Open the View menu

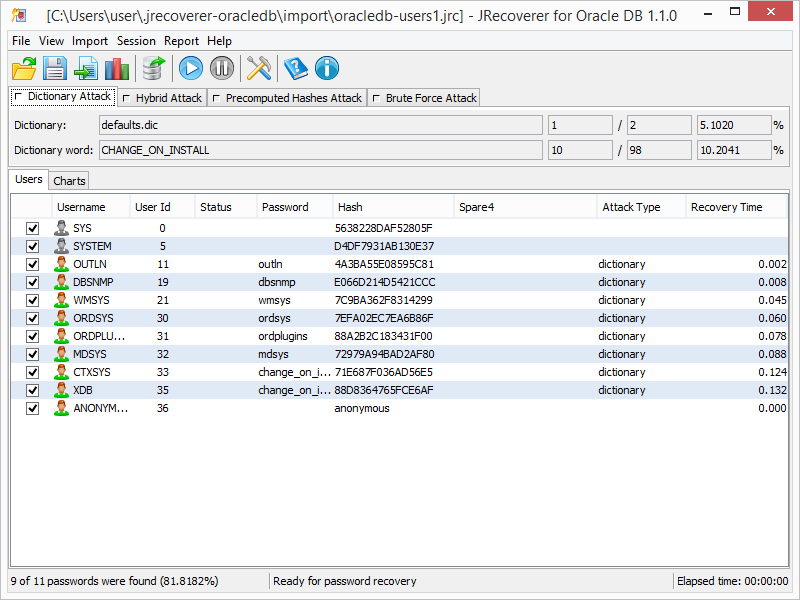coord(51,41)
